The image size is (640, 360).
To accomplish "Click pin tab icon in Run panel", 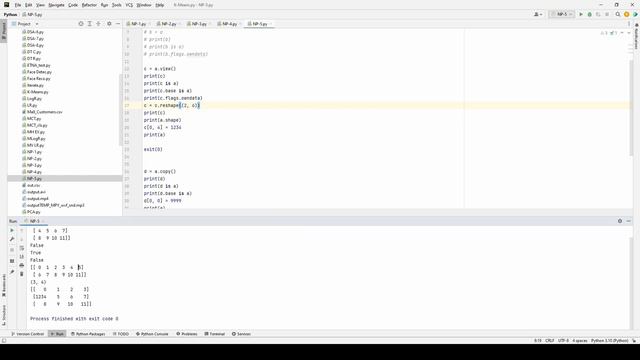I will tap(12, 272).
